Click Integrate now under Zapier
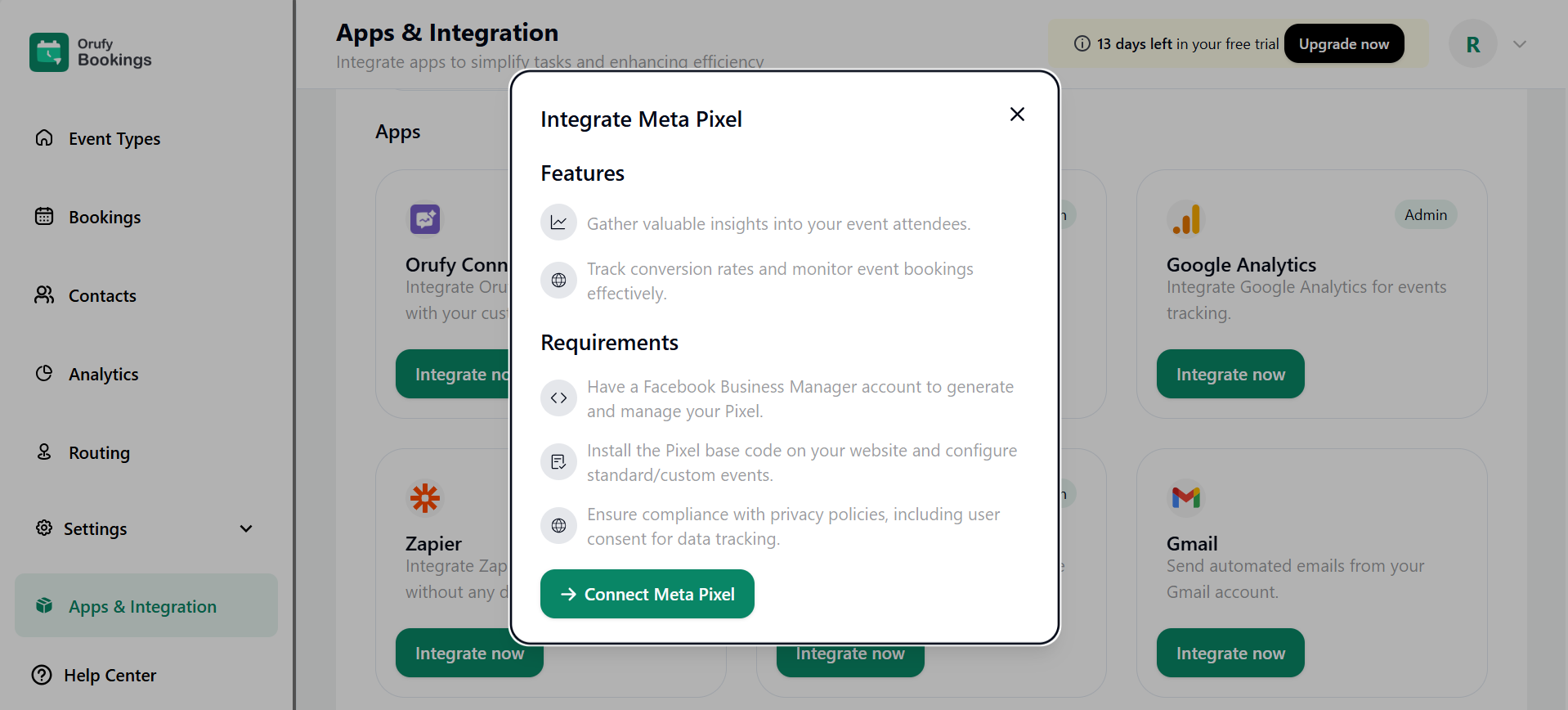The width and height of the screenshot is (1568, 710). point(469,653)
